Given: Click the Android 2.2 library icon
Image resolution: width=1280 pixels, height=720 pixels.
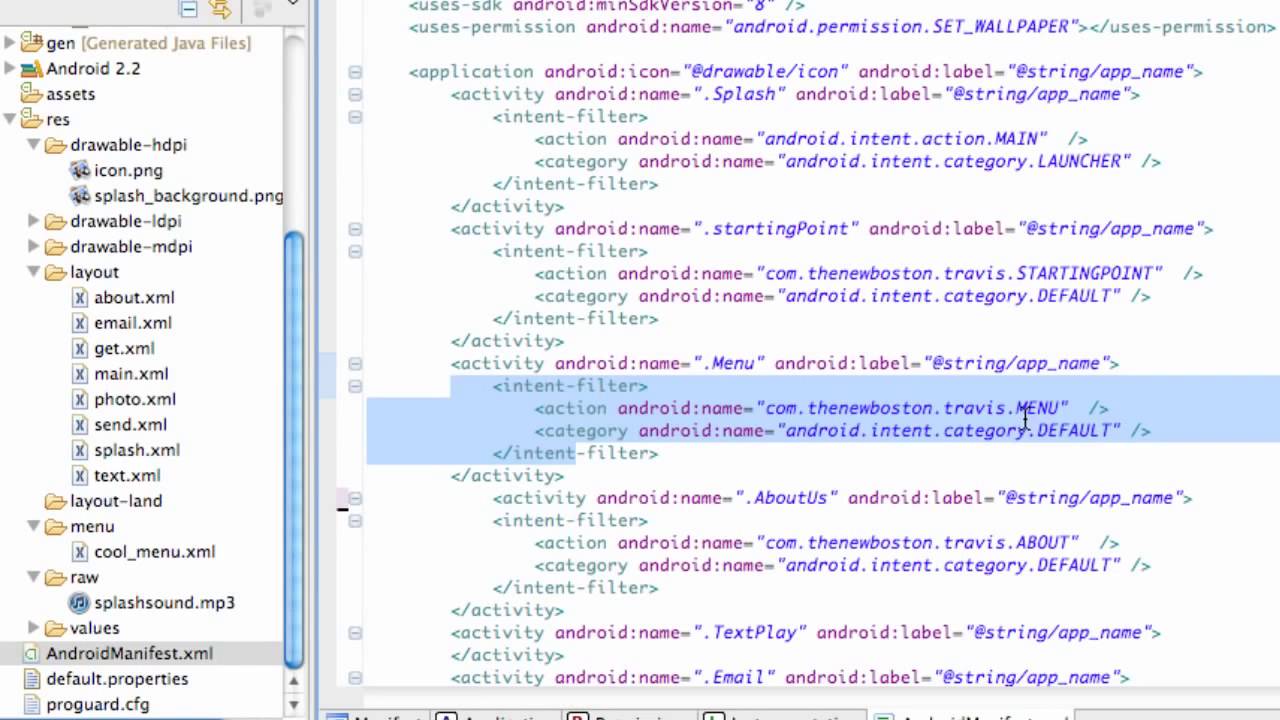Looking at the screenshot, I should point(32,69).
